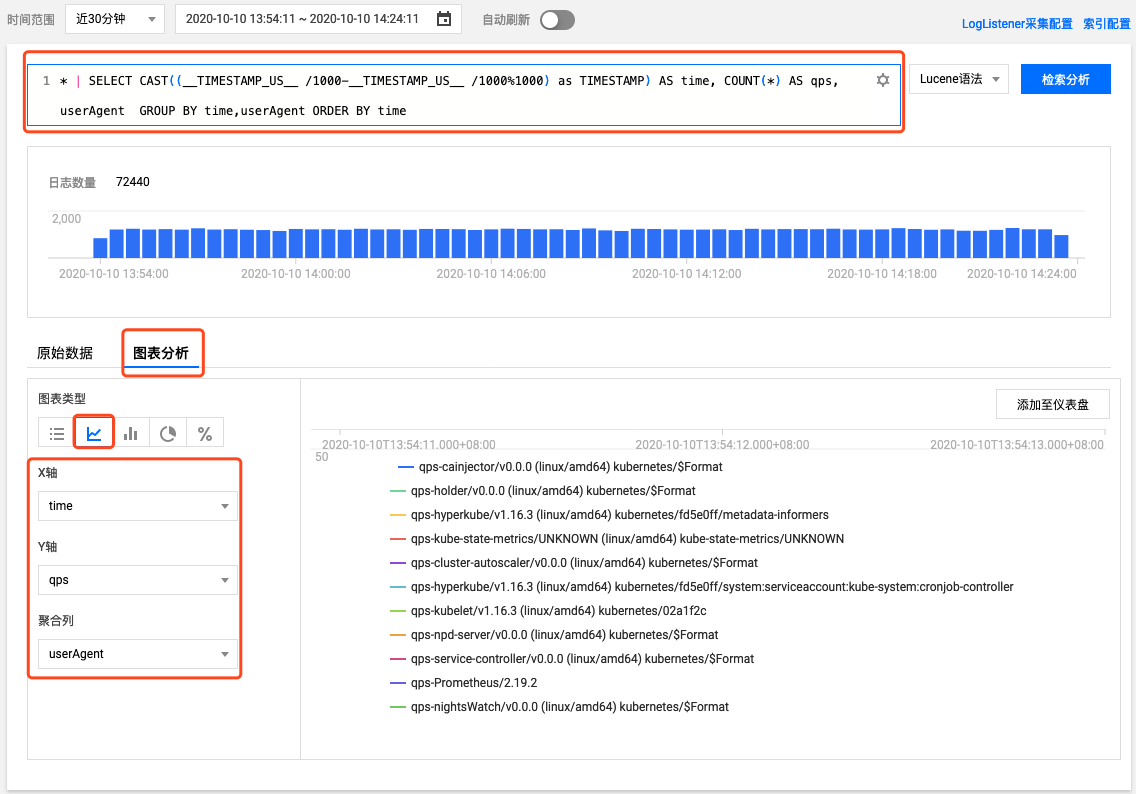
Task: Select the table chart type icon
Action: 57,433
